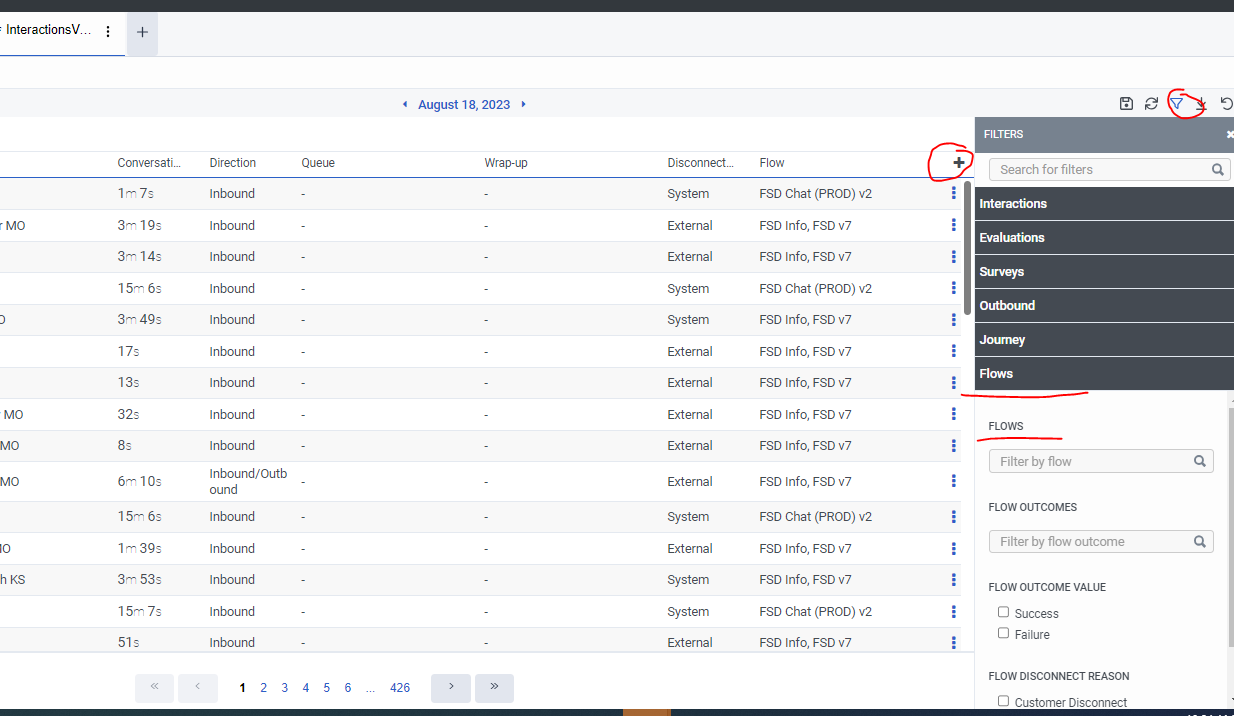Sort by Flow column header
The height and width of the screenshot is (716, 1234).
772,163
